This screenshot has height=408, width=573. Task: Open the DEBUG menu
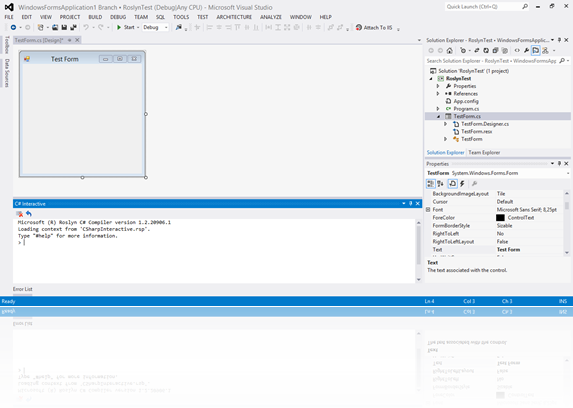[118, 17]
